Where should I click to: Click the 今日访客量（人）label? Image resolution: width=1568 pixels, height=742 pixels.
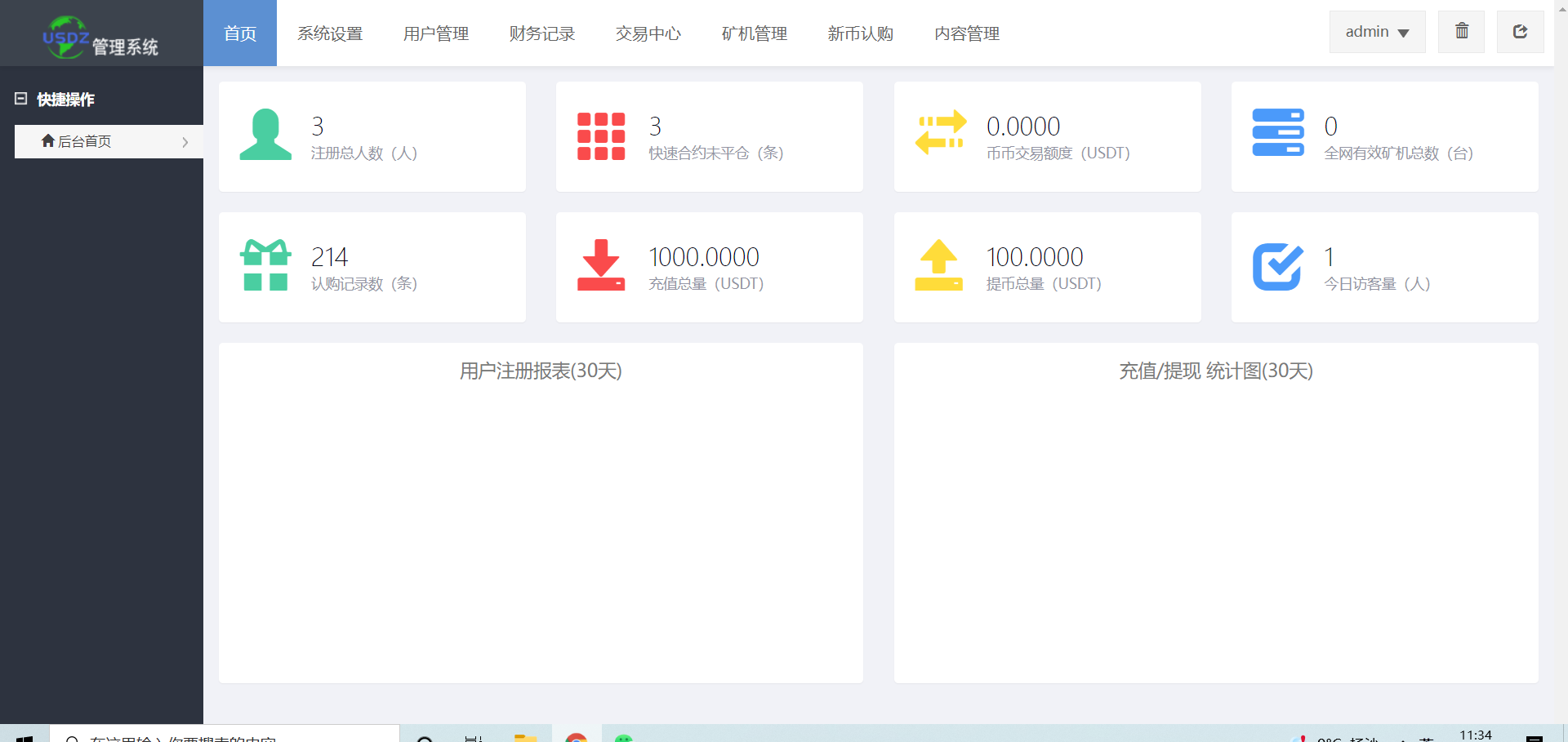tap(1377, 284)
